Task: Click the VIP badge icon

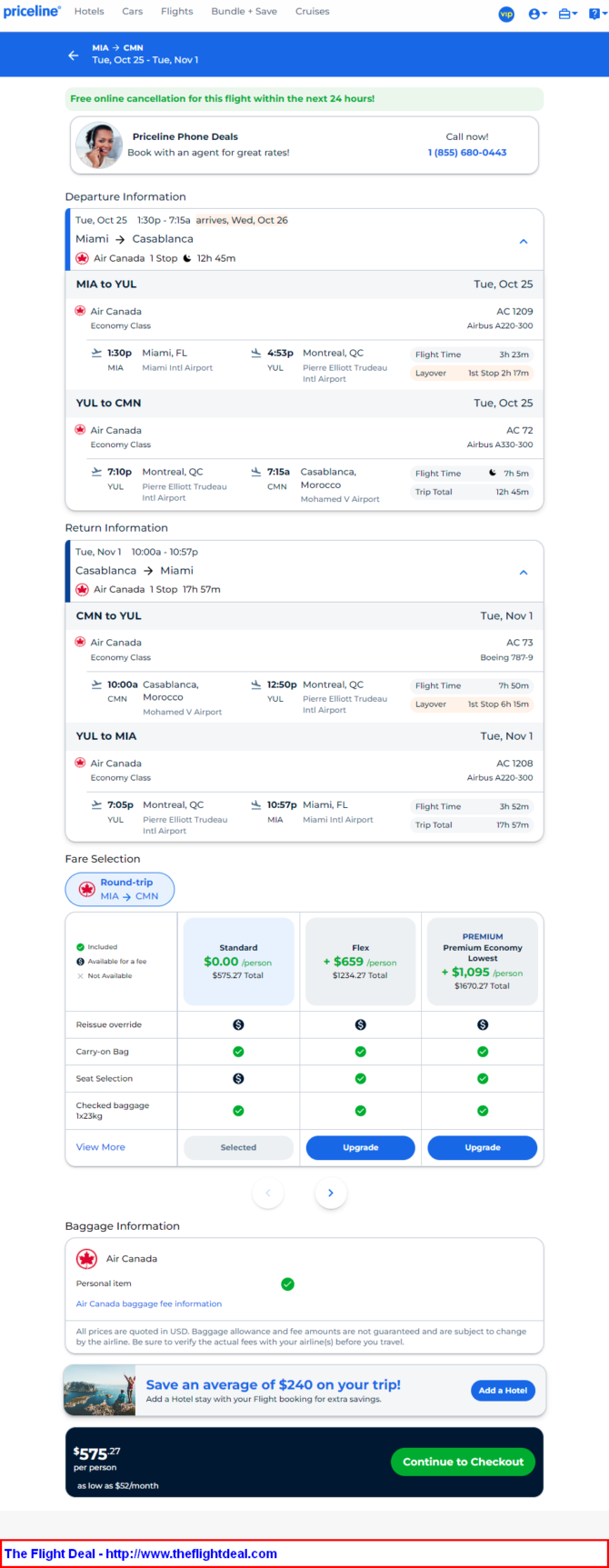Action: coord(507,14)
